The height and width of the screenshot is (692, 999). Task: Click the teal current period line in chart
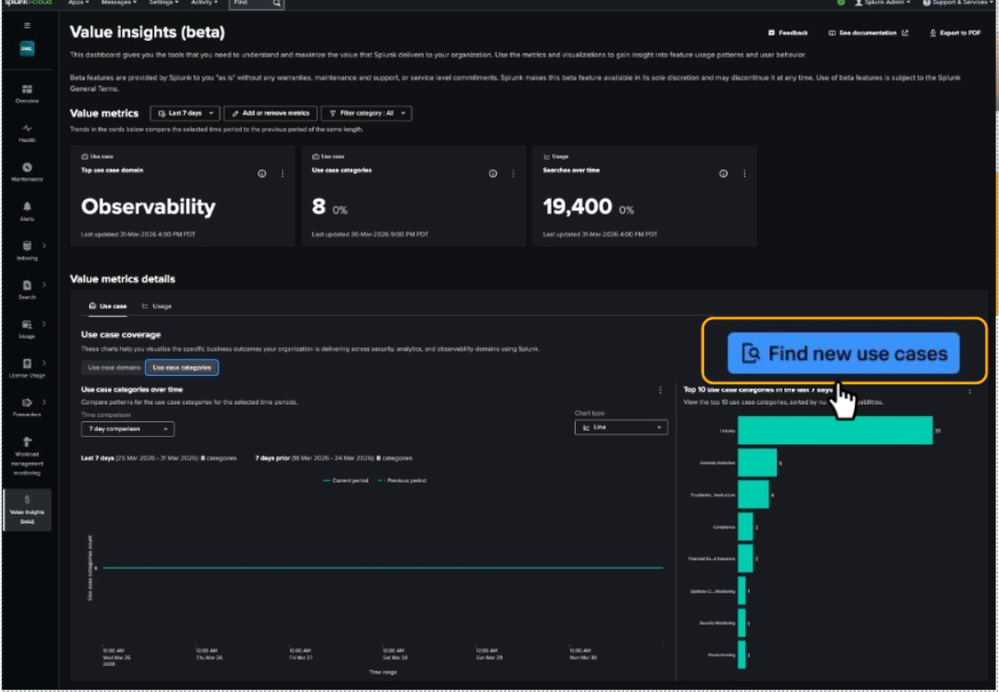(383, 568)
